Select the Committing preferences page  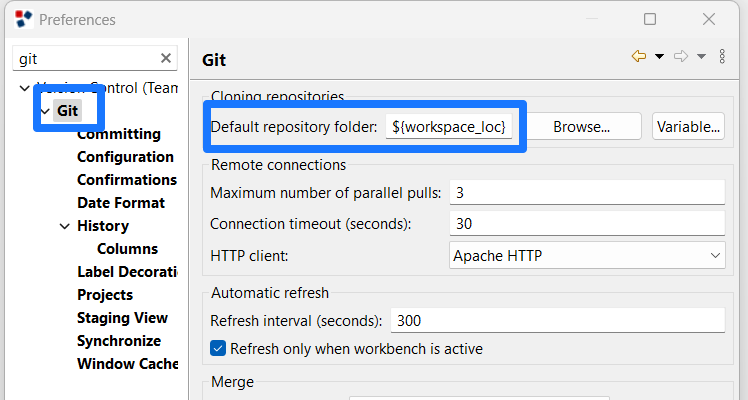119,134
